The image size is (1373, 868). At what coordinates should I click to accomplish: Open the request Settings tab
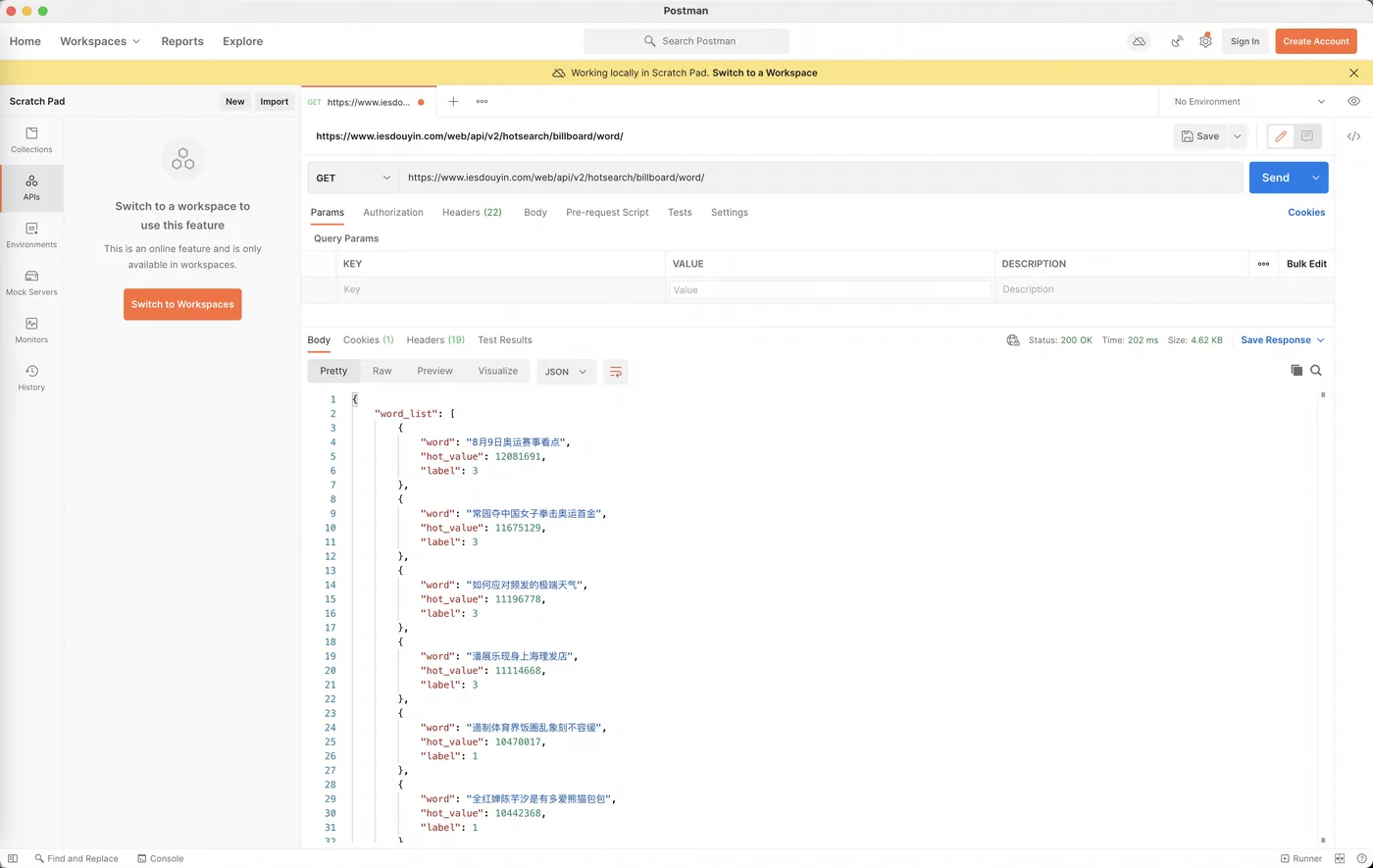[730, 212]
